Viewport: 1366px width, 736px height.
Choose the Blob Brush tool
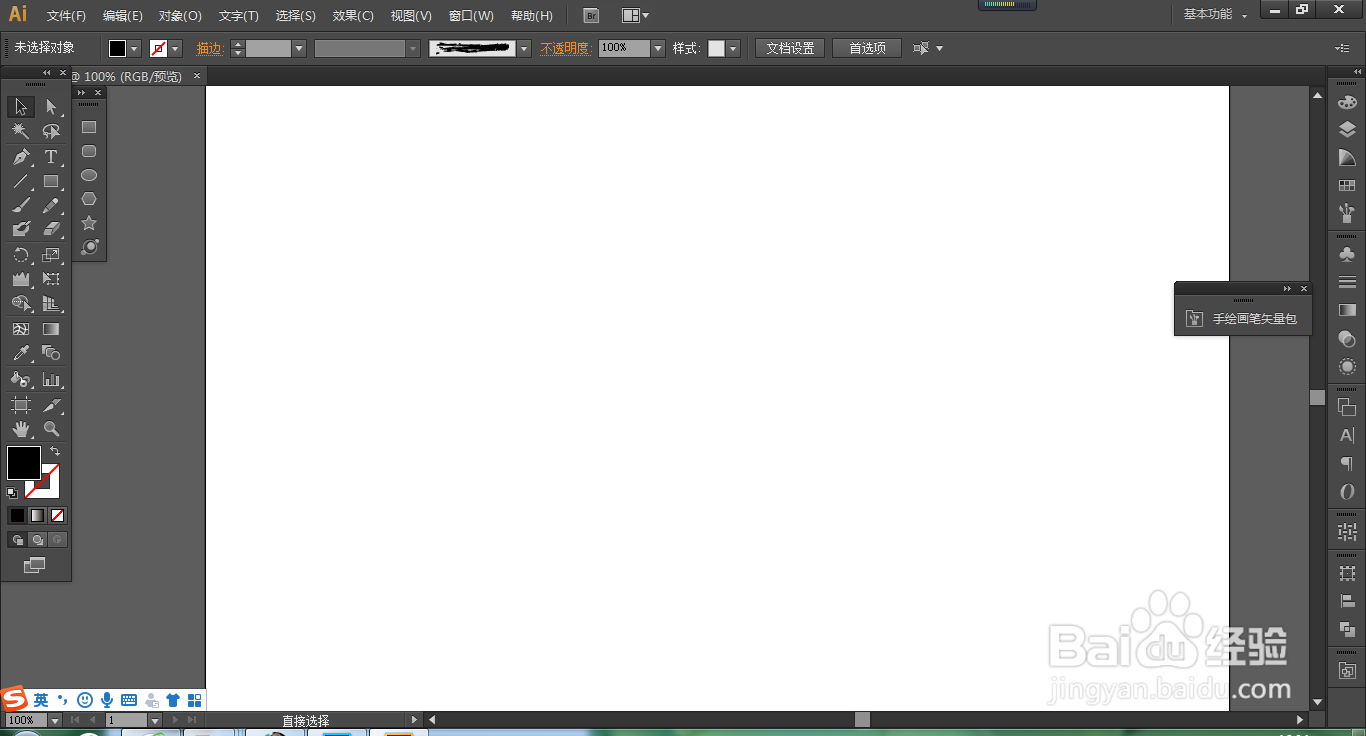(21, 230)
